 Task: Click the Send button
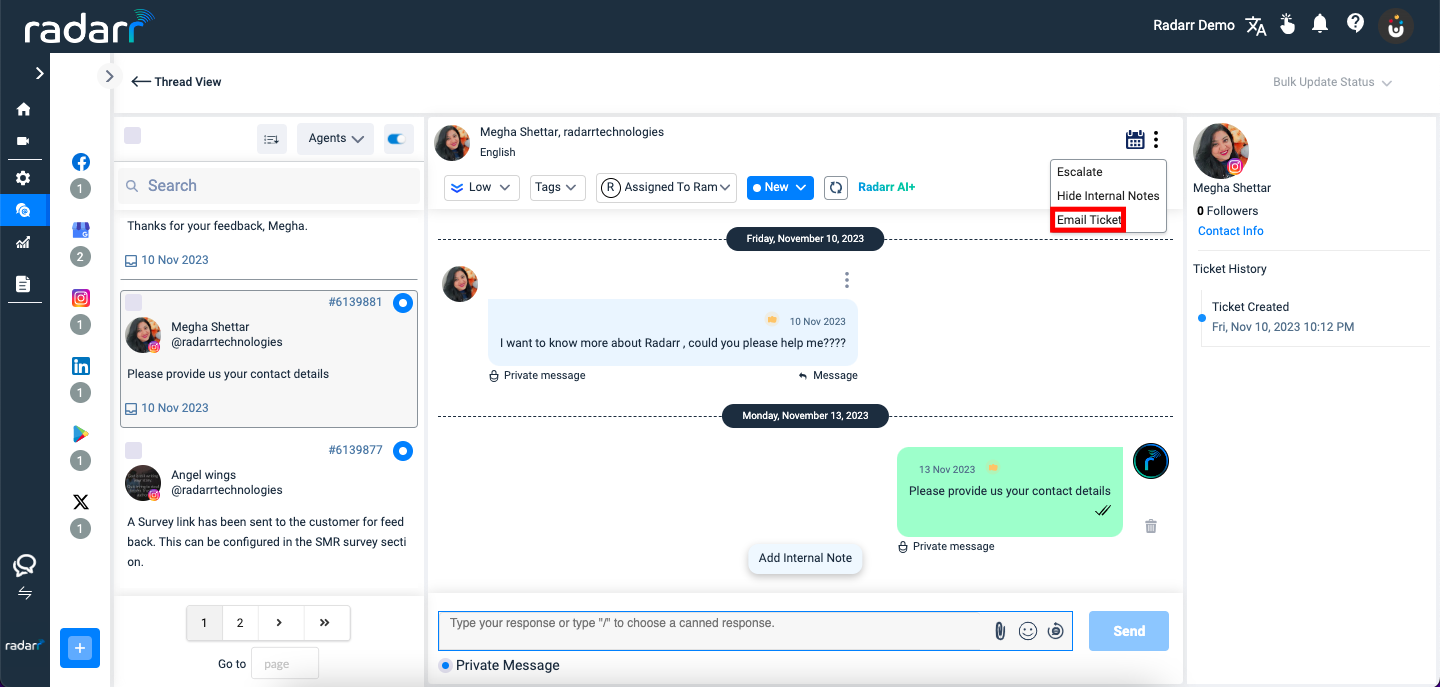1129,631
